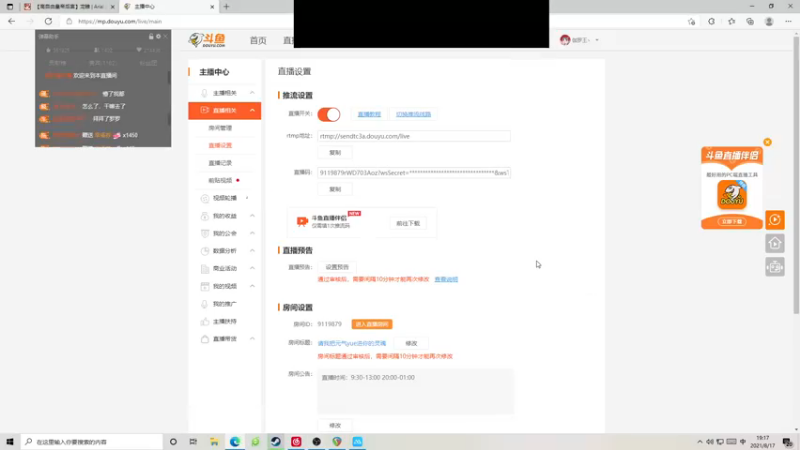Click the 数据分析 pie chart icon
This screenshot has width=800, height=450.
[205, 251]
